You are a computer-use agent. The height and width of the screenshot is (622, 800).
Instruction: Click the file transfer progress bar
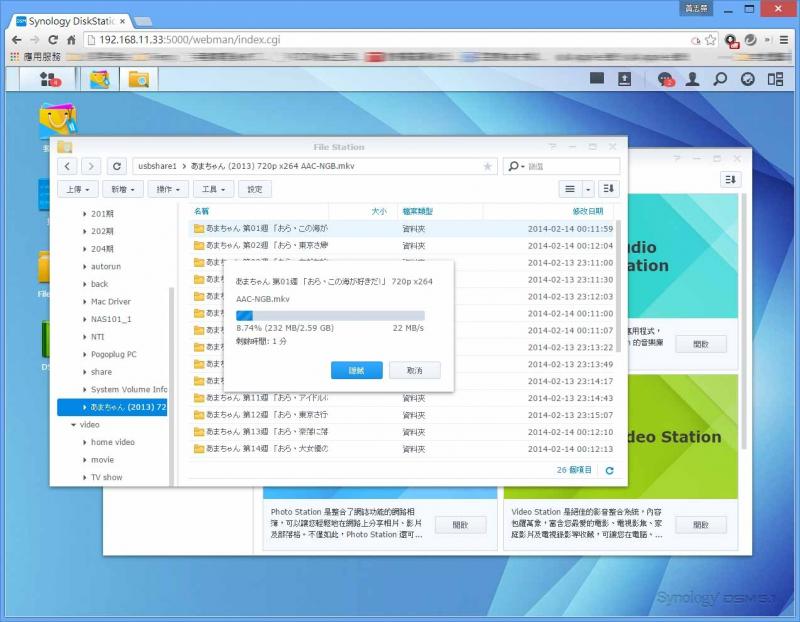click(x=330, y=315)
